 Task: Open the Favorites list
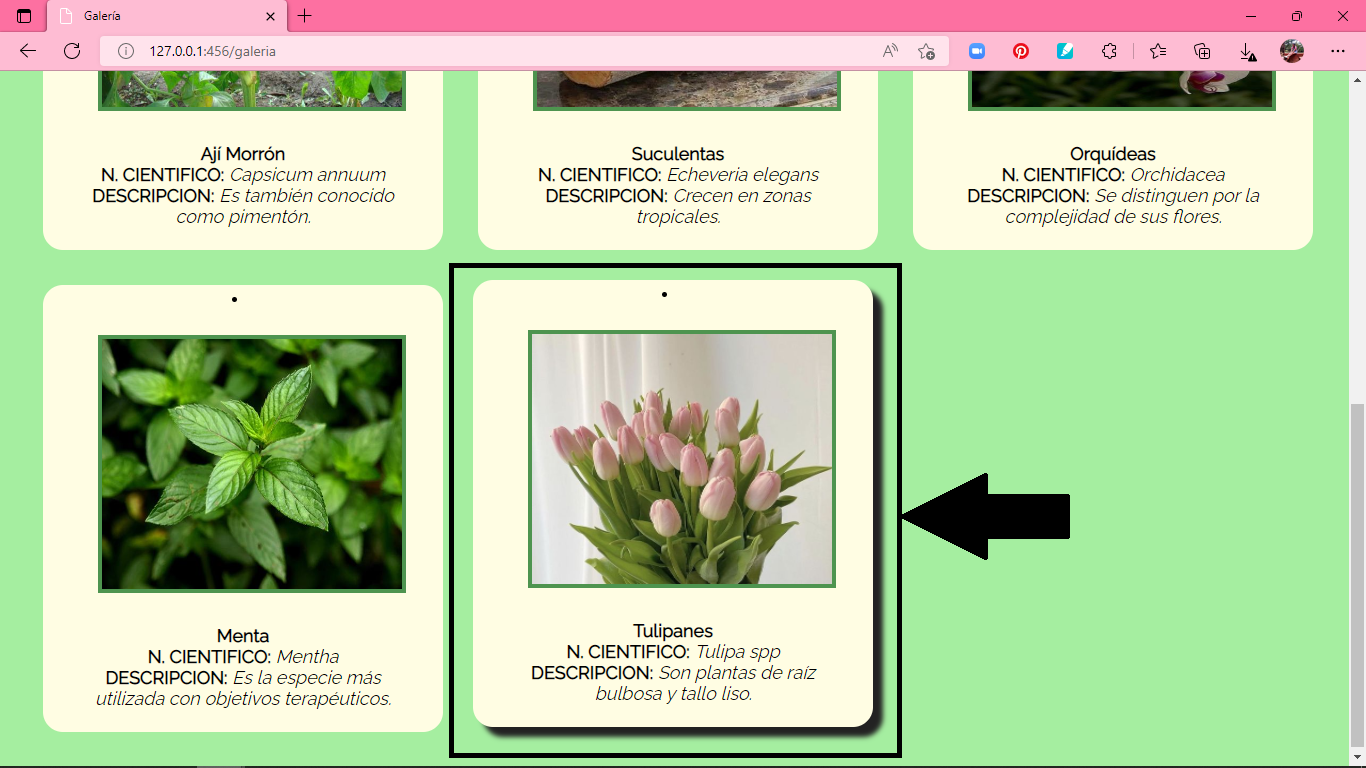(1157, 50)
